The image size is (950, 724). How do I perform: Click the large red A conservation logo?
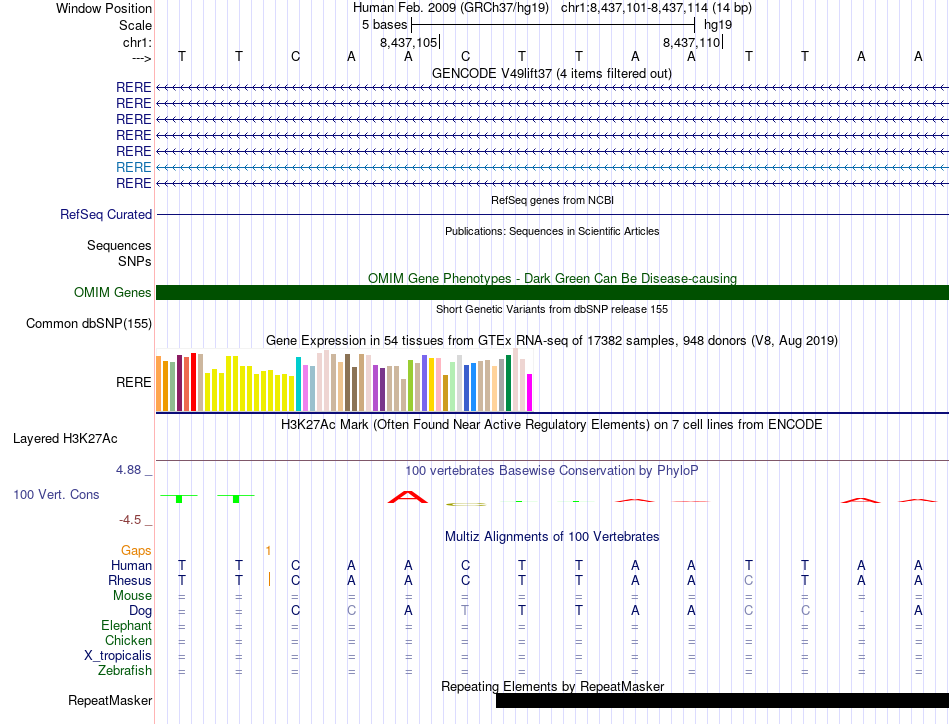[x=408, y=497]
